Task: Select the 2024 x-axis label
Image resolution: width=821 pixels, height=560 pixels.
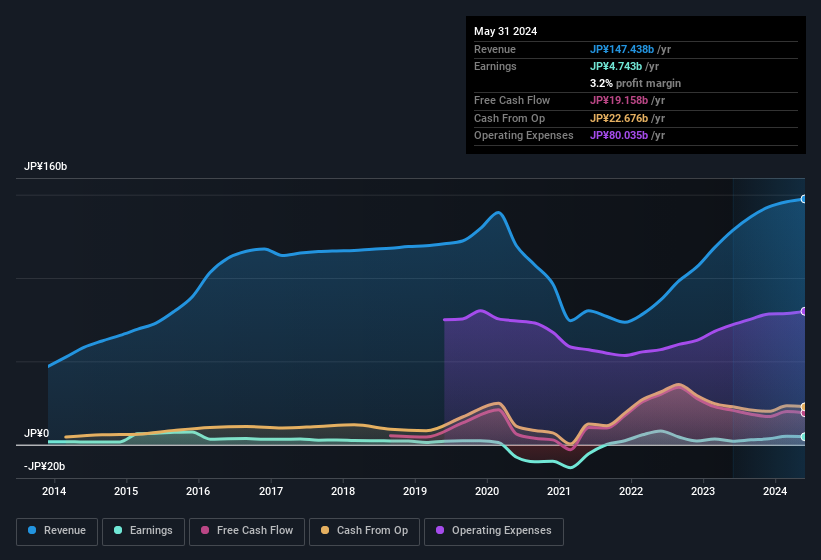Action: [x=775, y=491]
